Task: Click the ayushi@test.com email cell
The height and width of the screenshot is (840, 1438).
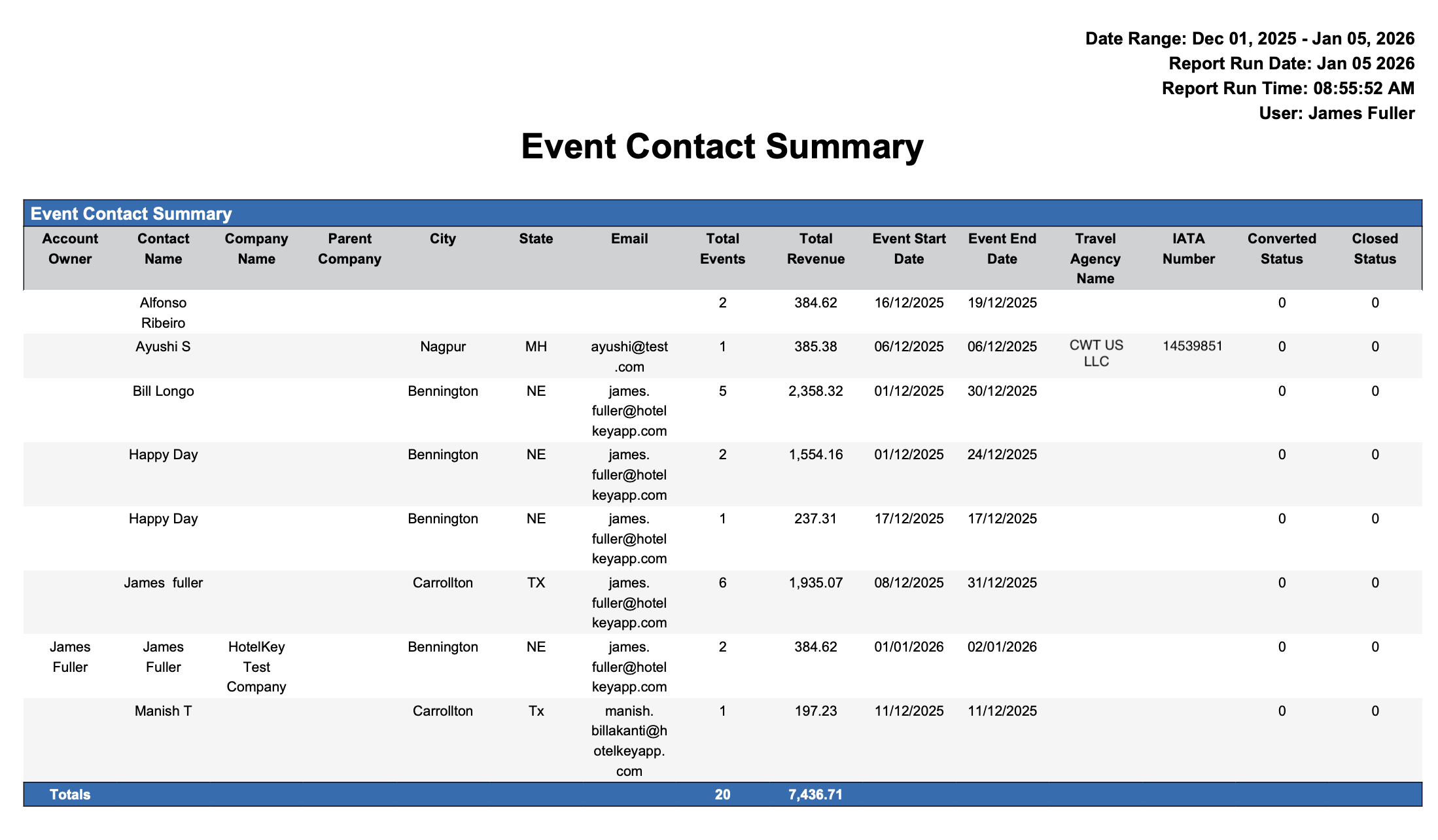Action: [x=629, y=356]
